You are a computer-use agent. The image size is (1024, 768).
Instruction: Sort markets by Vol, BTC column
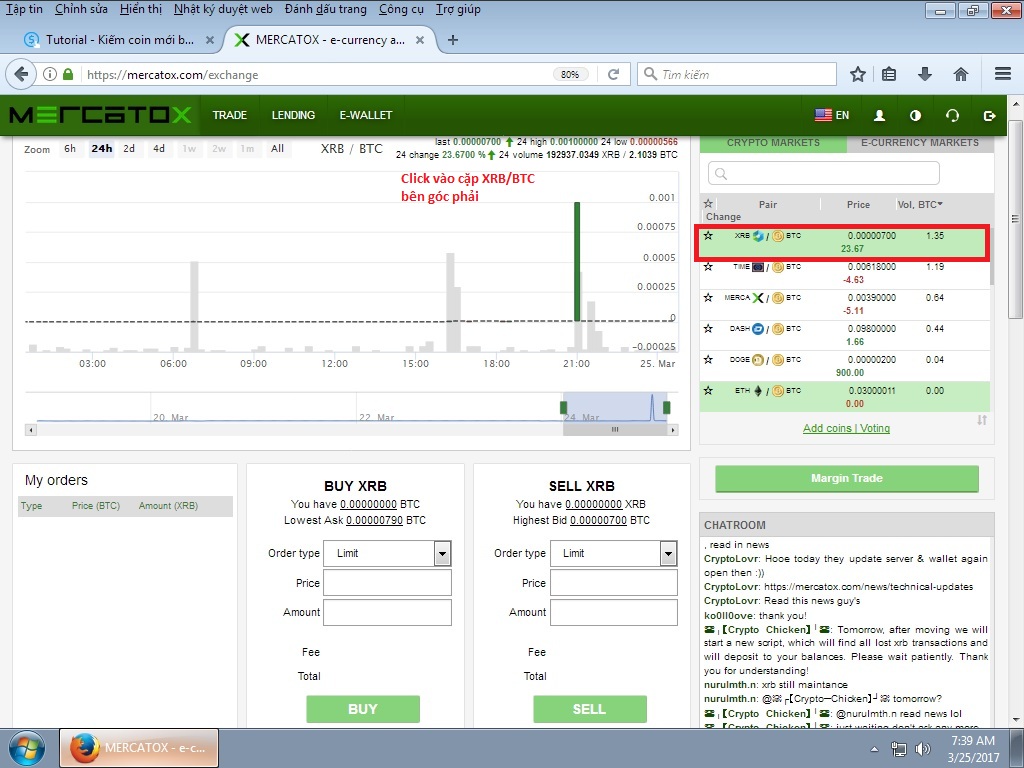(x=920, y=204)
